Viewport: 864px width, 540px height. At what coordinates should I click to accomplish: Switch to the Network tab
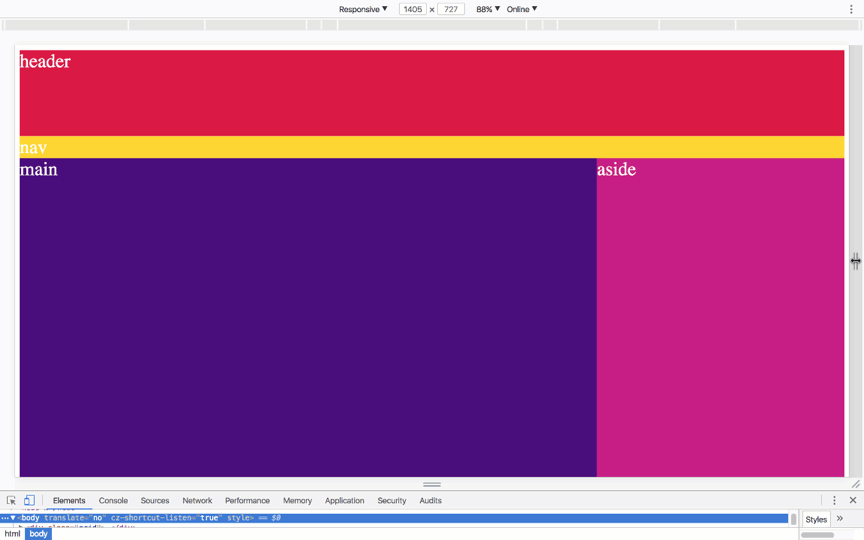click(197, 501)
